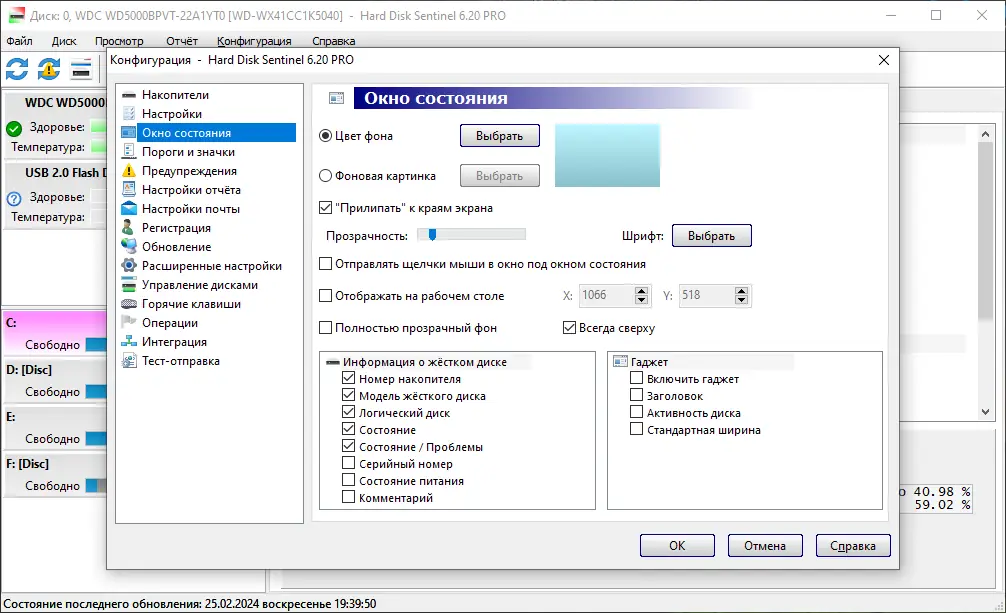The image size is (1006, 613).
Task: Enable Отображать на рабочем столе
Action: 325,296
